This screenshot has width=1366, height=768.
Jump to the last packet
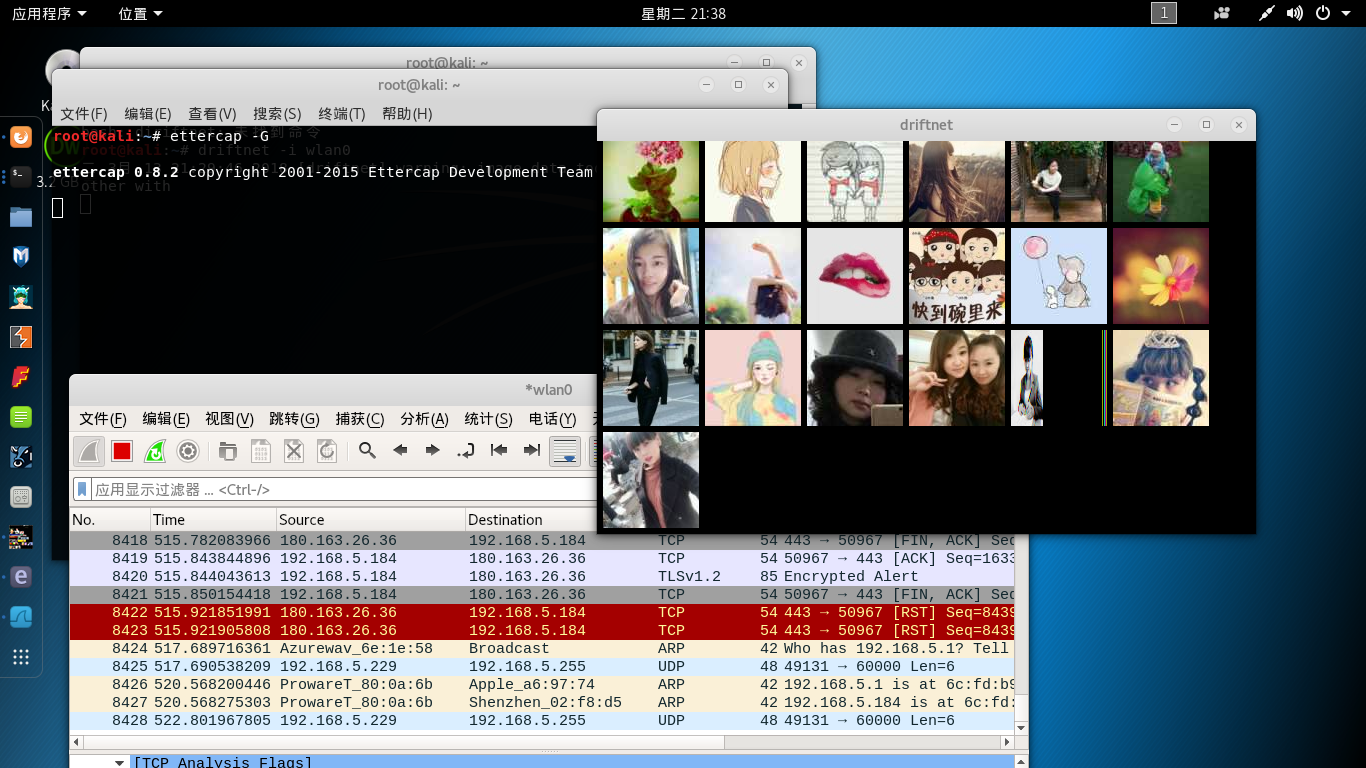tap(531, 451)
